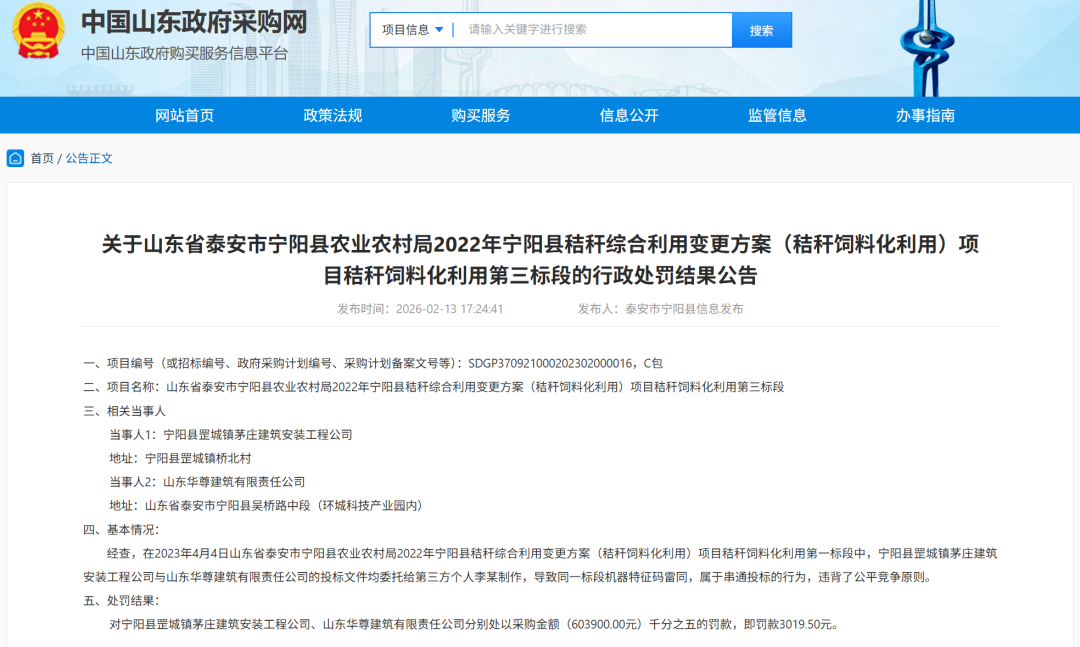Open the 政策法规 navigation menu
This screenshot has height=647, width=1080.
click(x=333, y=115)
